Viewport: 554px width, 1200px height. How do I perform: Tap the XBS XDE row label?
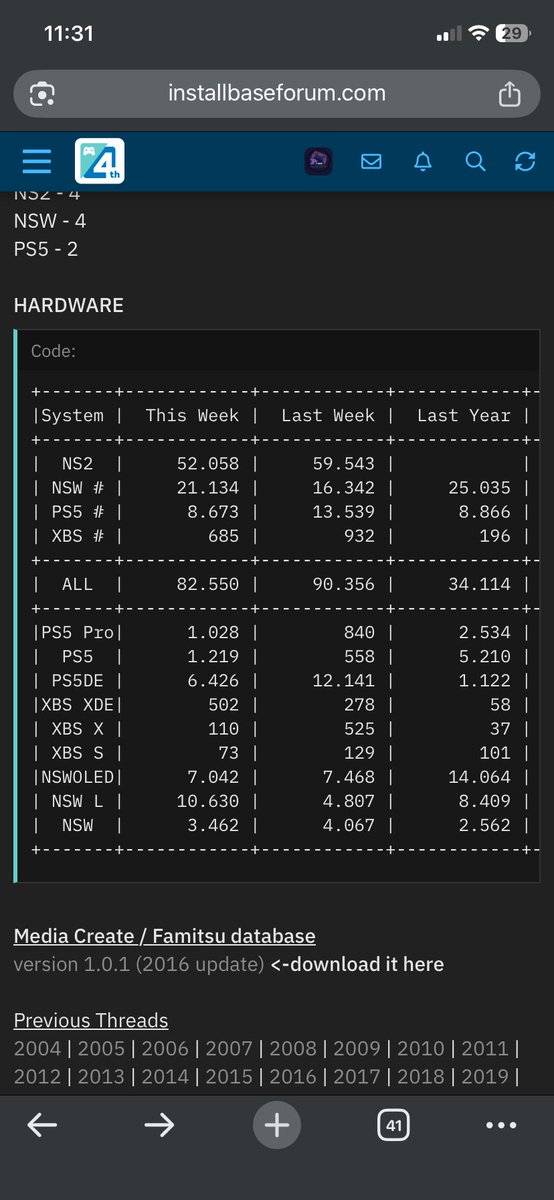(77, 704)
